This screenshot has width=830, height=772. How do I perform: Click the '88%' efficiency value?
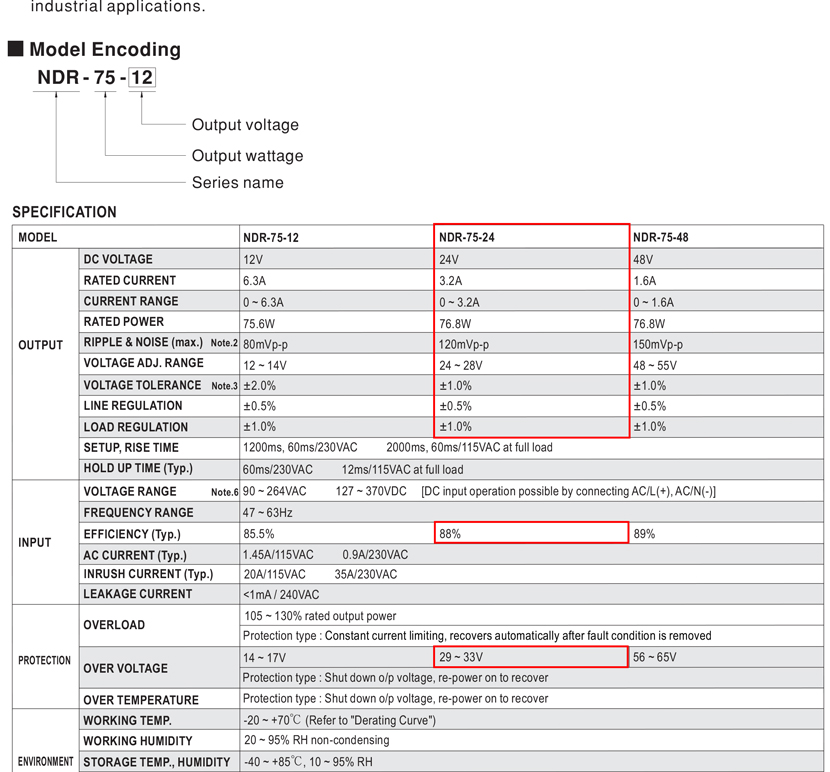click(450, 534)
